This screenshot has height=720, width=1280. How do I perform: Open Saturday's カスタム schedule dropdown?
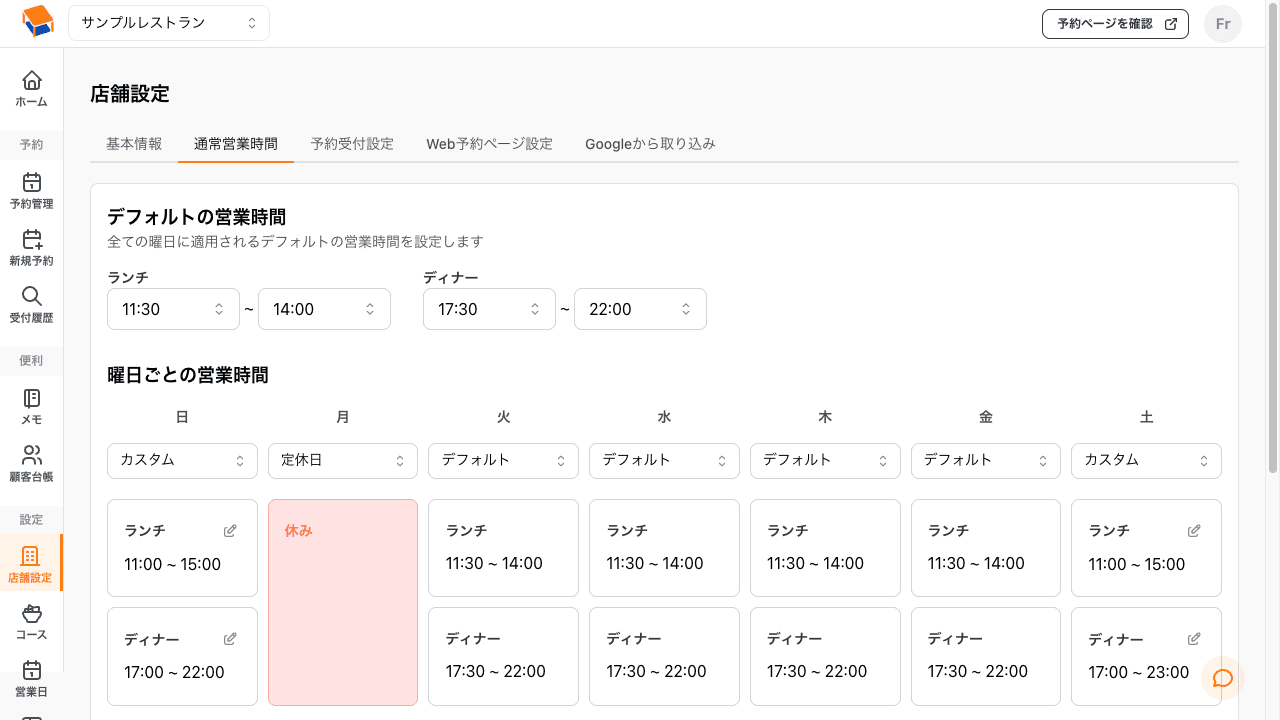pyautogui.click(x=1146, y=461)
